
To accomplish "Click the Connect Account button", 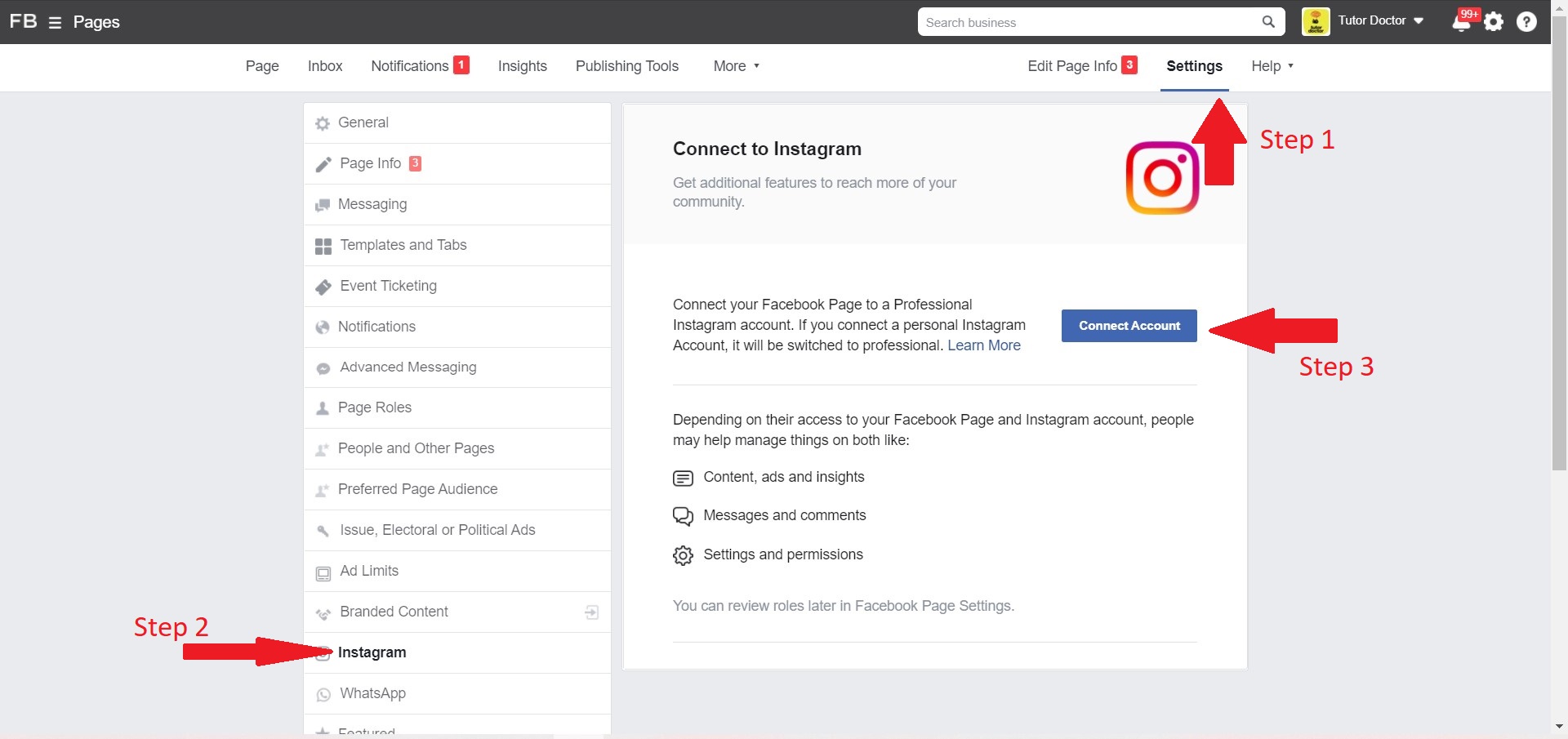I will [x=1129, y=326].
